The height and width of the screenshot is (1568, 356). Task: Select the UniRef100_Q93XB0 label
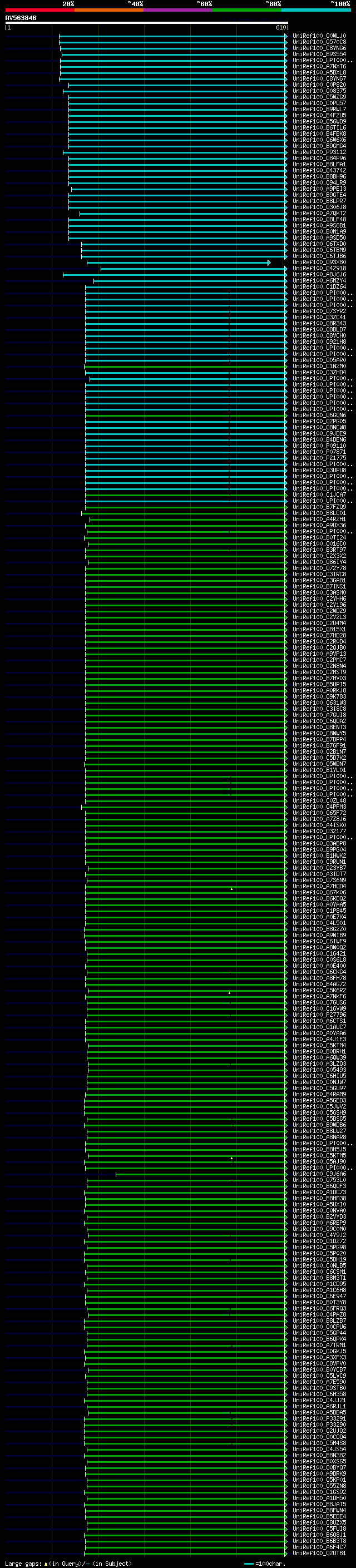click(319, 263)
